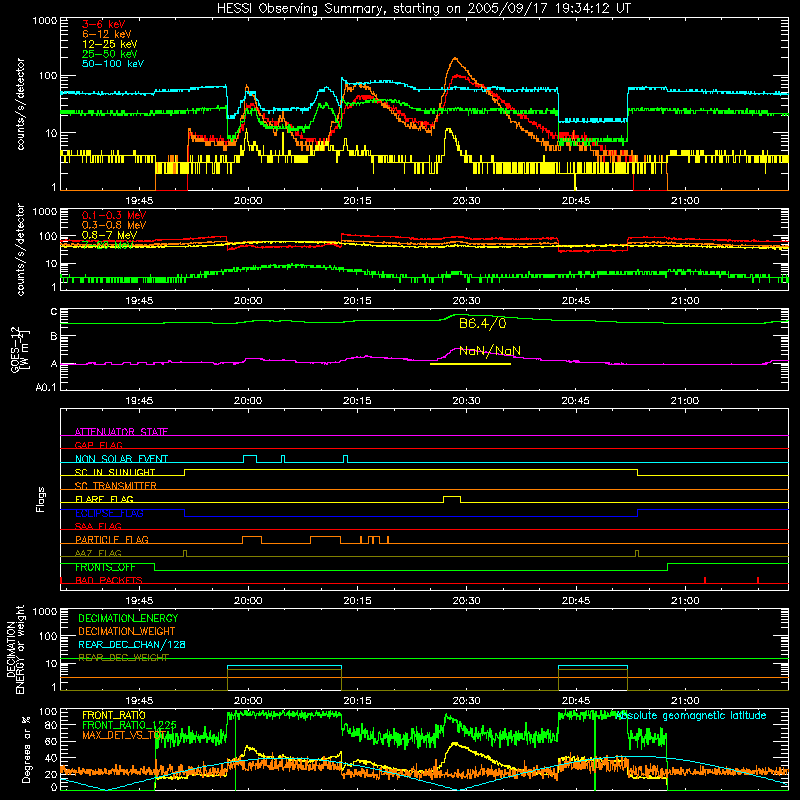
Task: Click the raised pulse on the FLARE_FLAG line
Action: pyautogui.click(x=452, y=498)
